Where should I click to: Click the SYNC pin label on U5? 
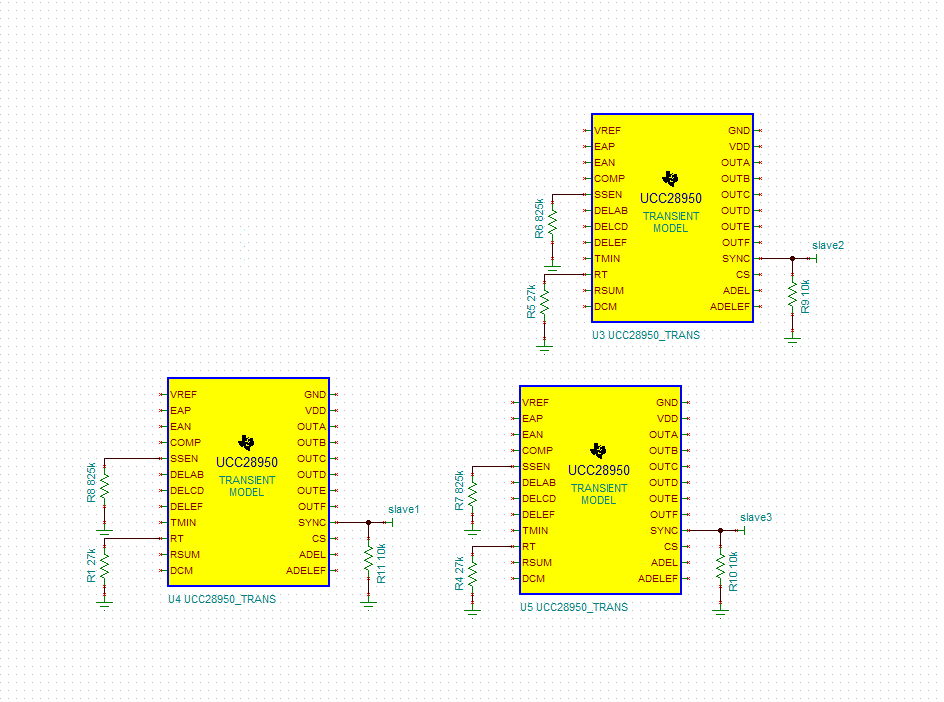coord(664,531)
